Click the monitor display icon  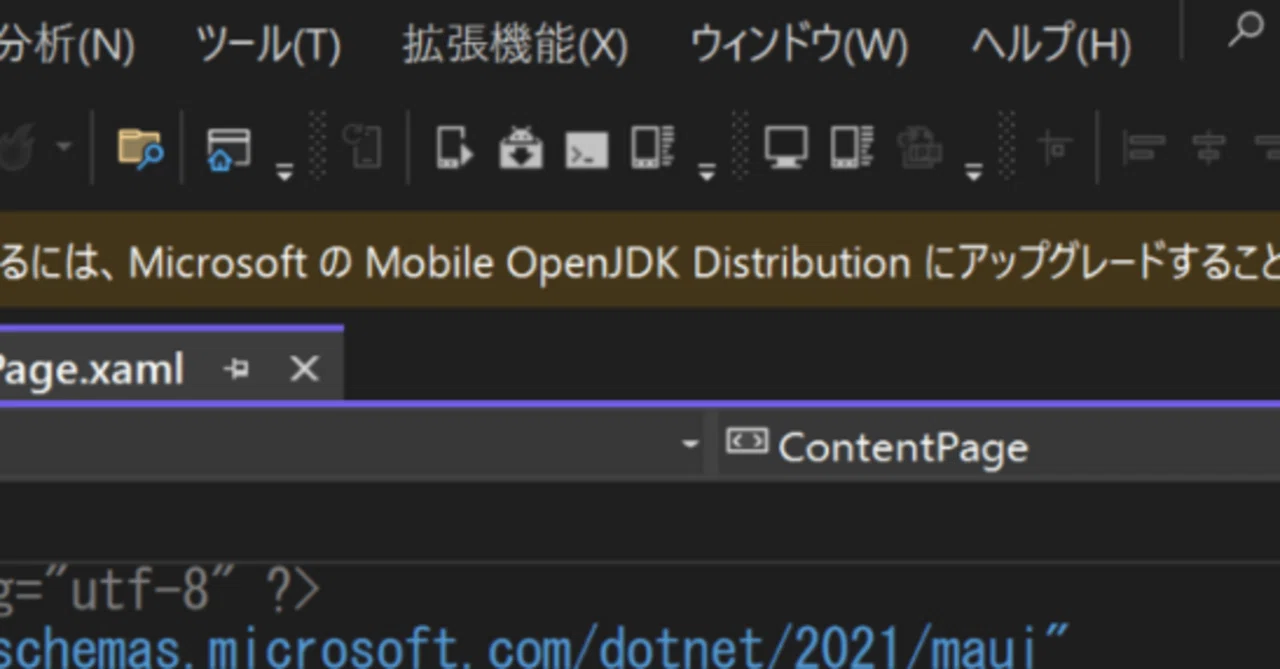pos(786,147)
